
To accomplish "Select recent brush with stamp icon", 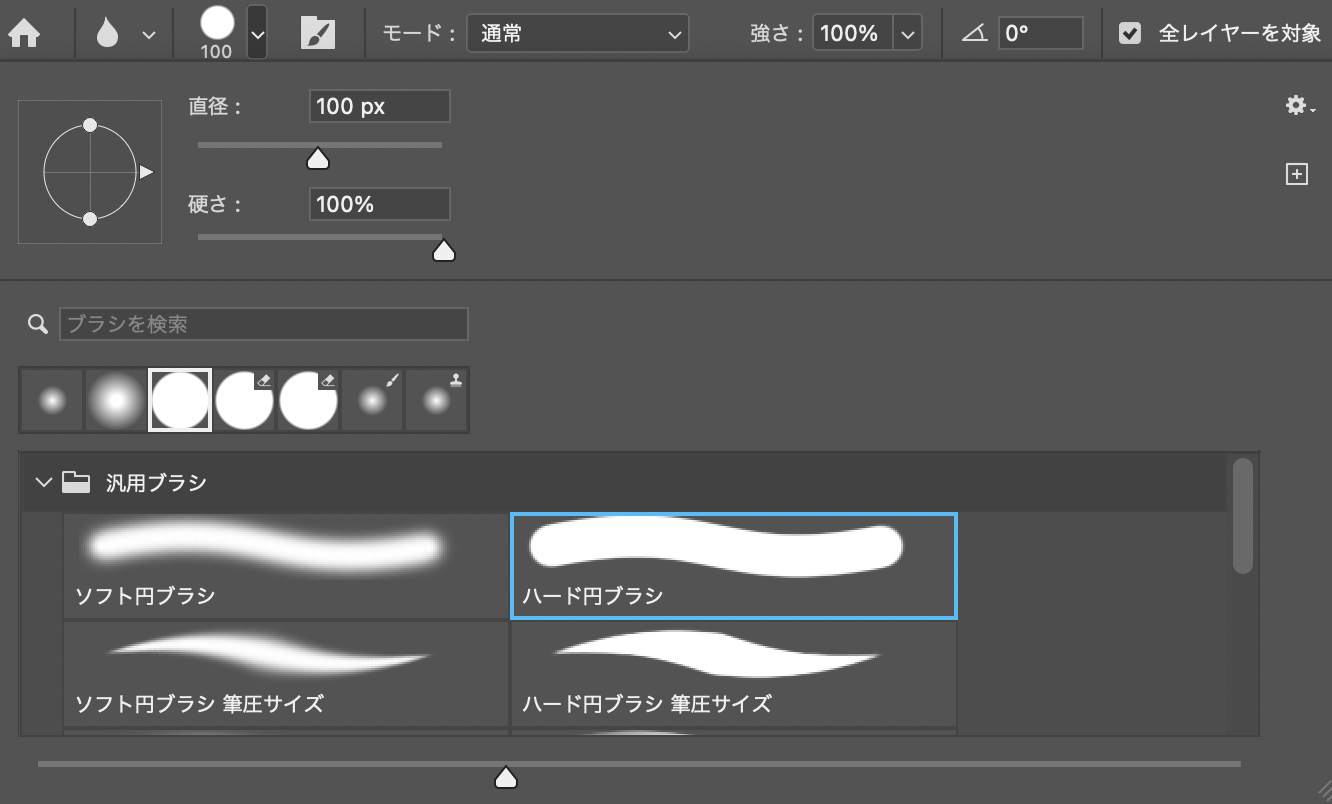I will click(x=437, y=400).
